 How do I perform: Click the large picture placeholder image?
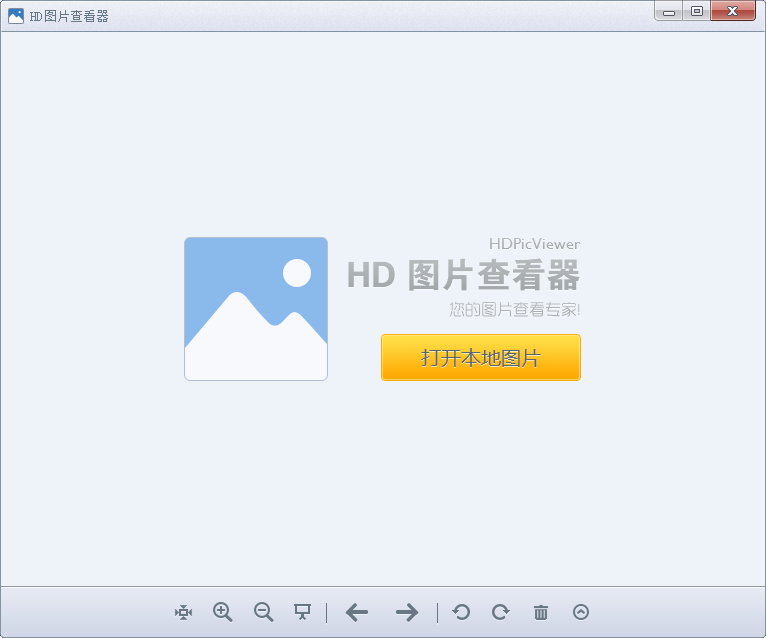coord(256,309)
